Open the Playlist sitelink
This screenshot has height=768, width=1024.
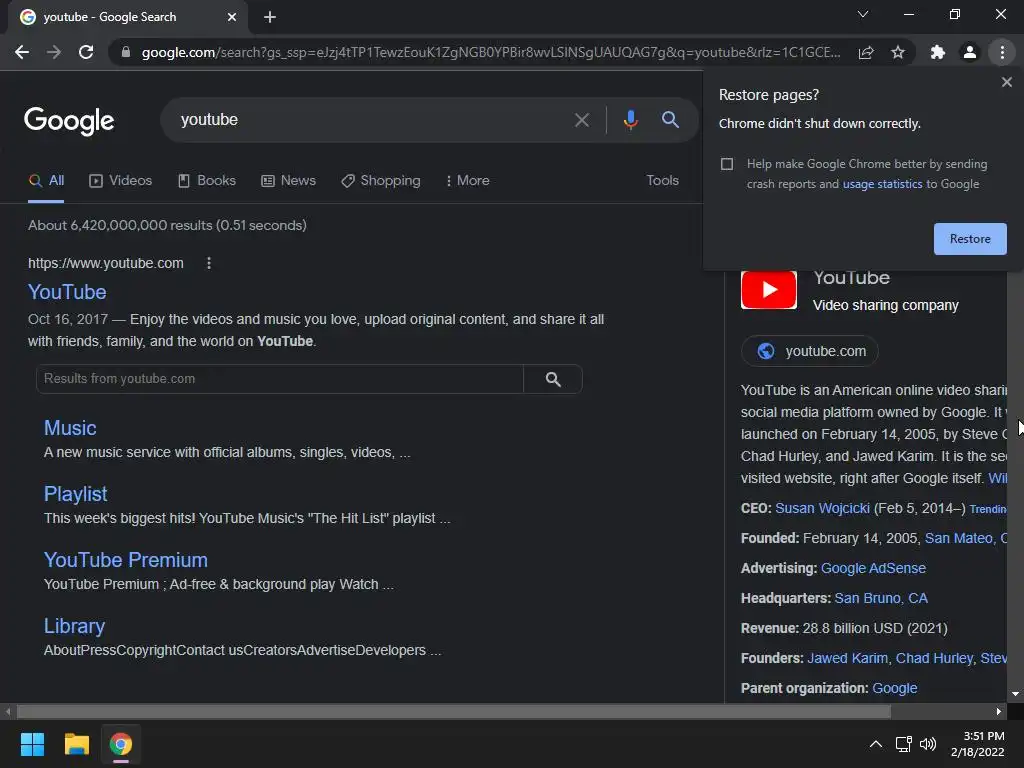click(x=75, y=494)
